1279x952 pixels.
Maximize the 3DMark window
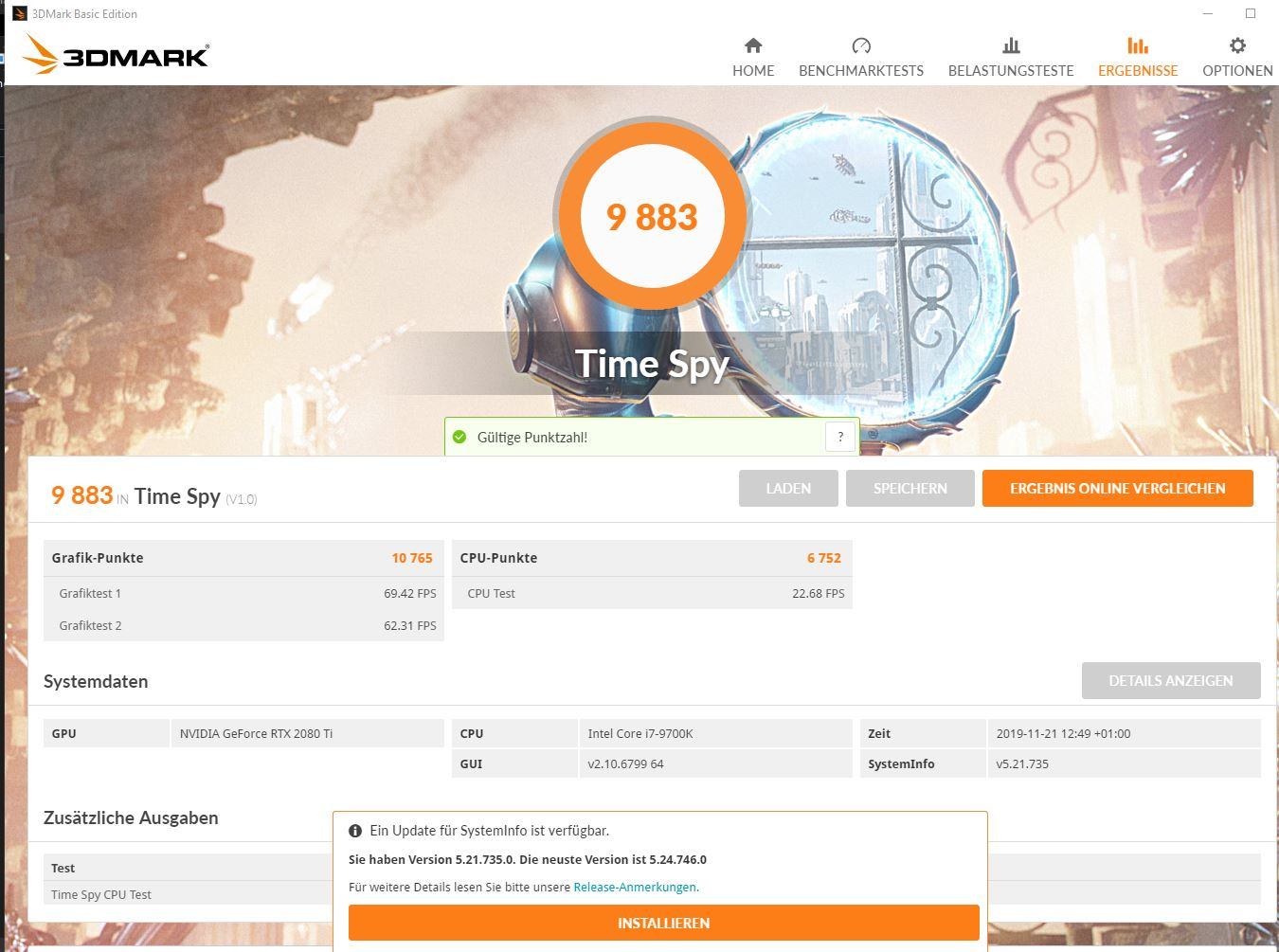(1251, 13)
